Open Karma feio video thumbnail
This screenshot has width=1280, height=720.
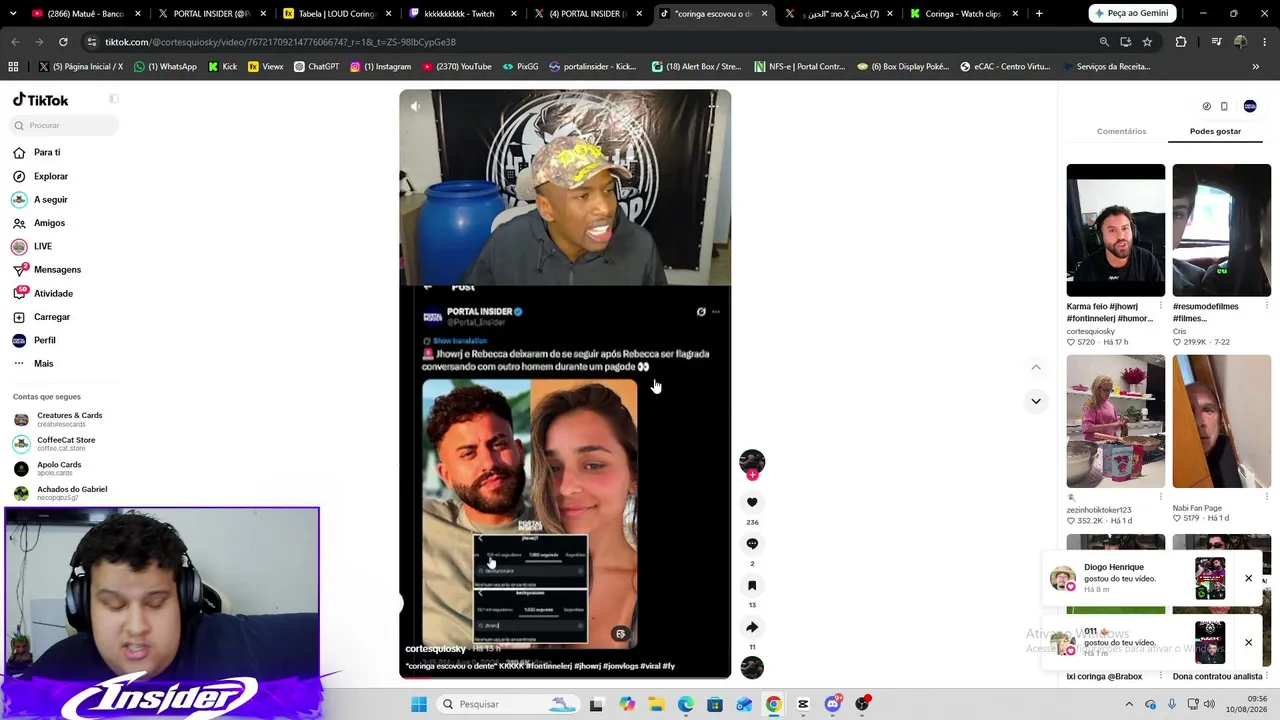click(1116, 230)
